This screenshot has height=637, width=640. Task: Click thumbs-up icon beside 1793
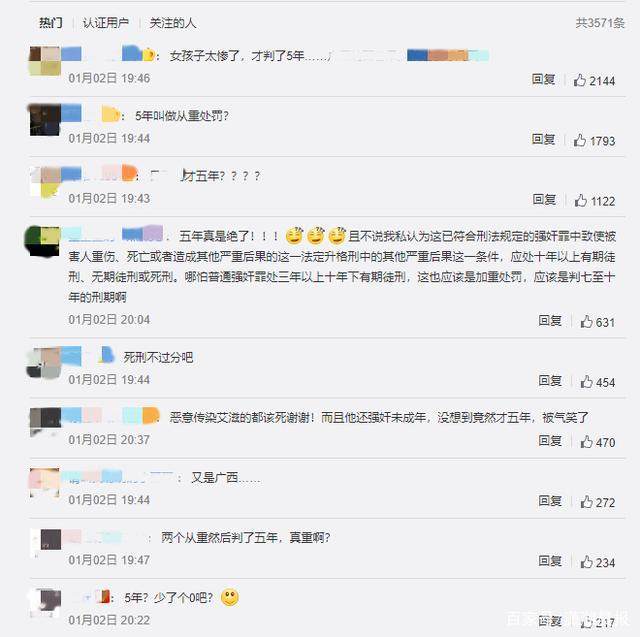579,140
